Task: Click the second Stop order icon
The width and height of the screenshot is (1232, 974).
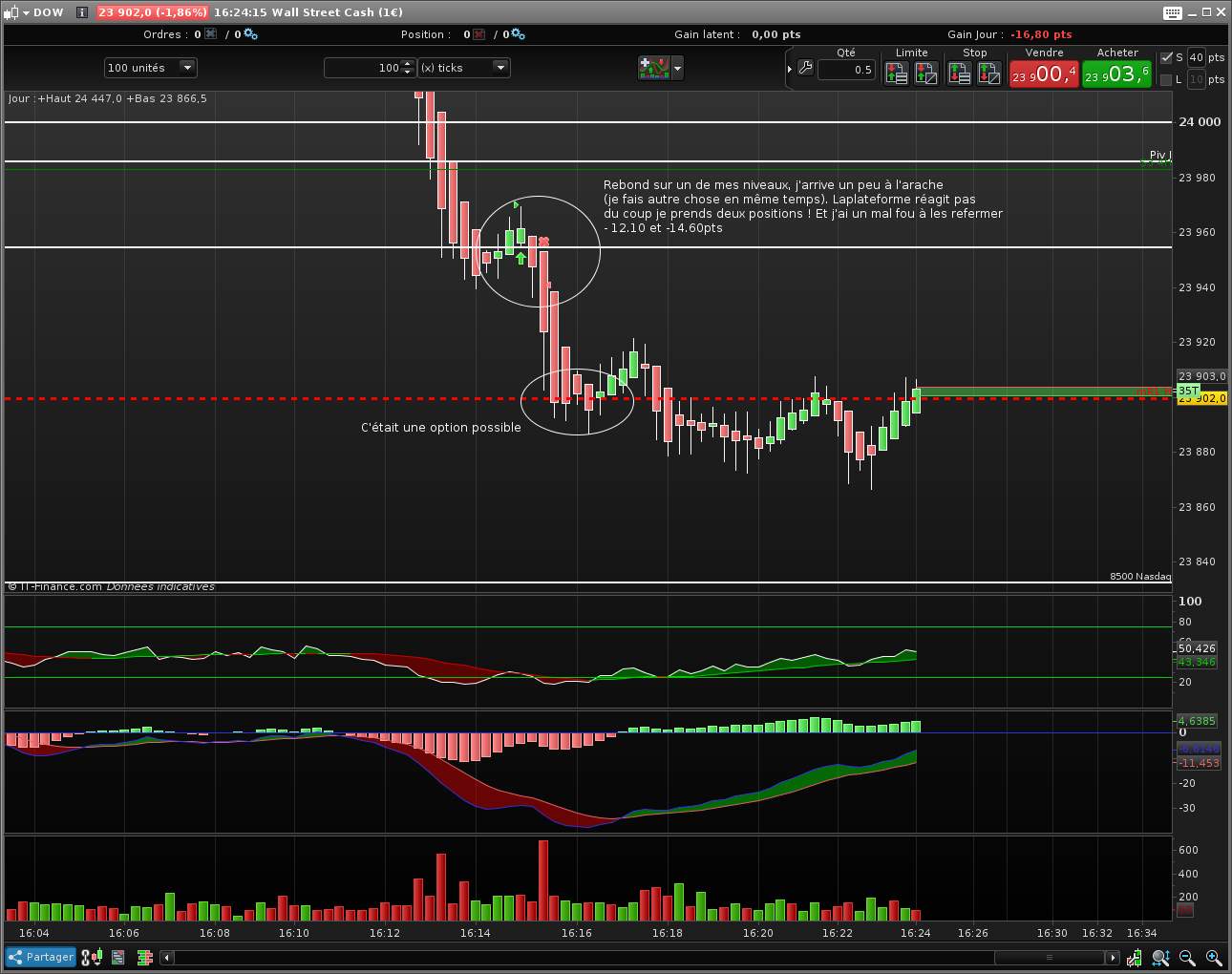Action: pos(988,73)
